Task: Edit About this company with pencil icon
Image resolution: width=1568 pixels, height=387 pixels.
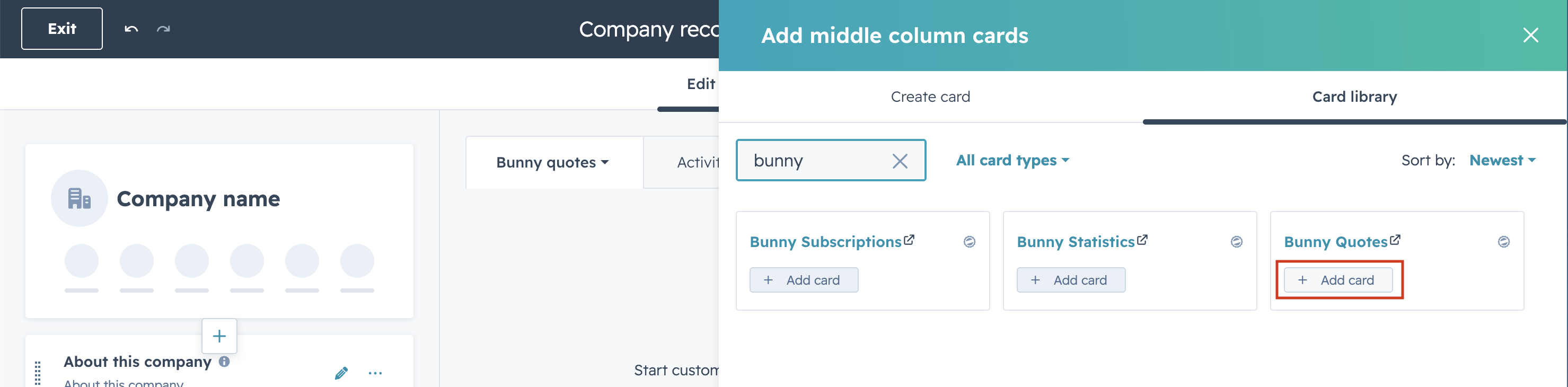Action: [x=341, y=373]
